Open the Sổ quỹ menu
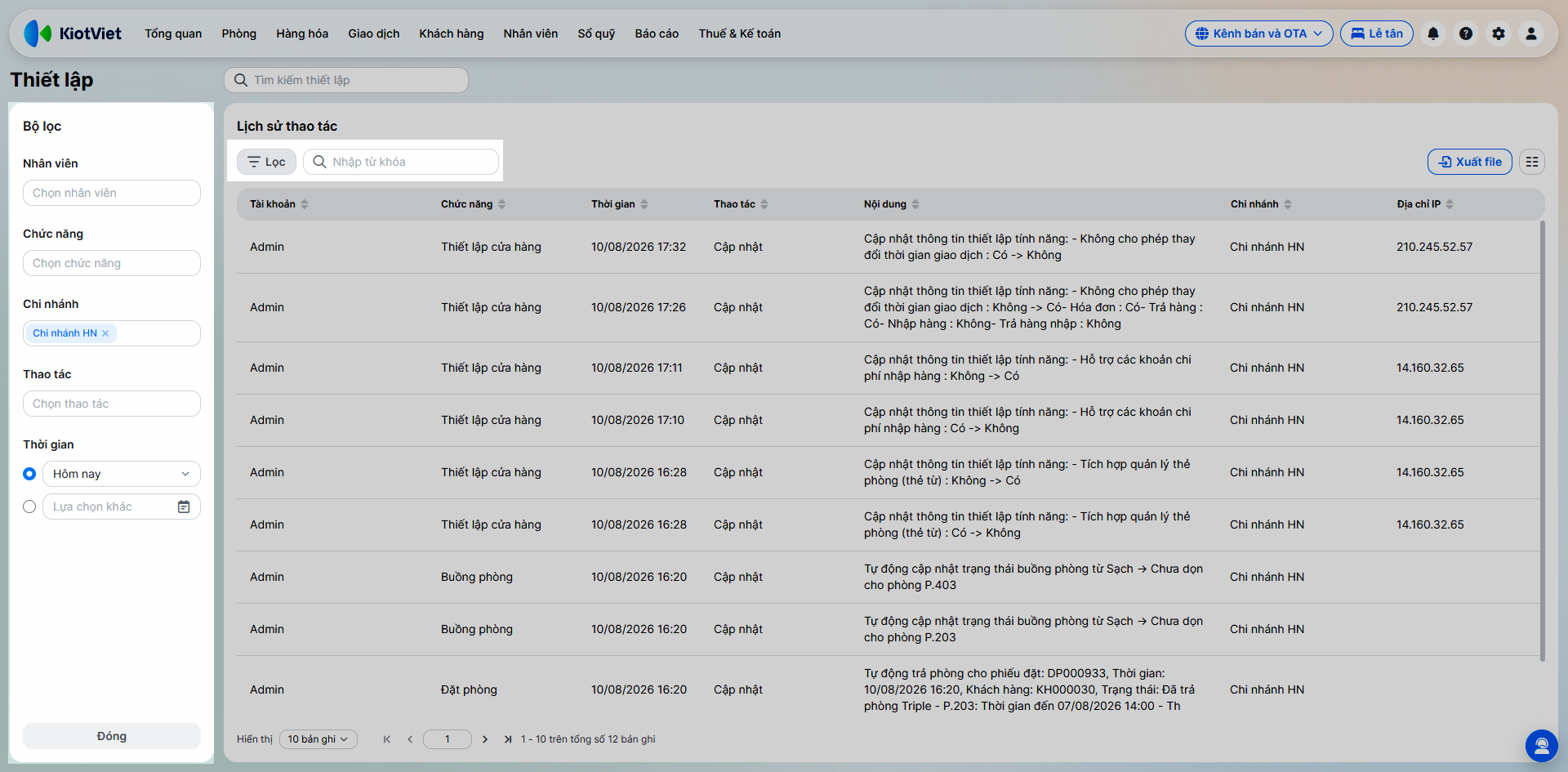 click(x=596, y=33)
